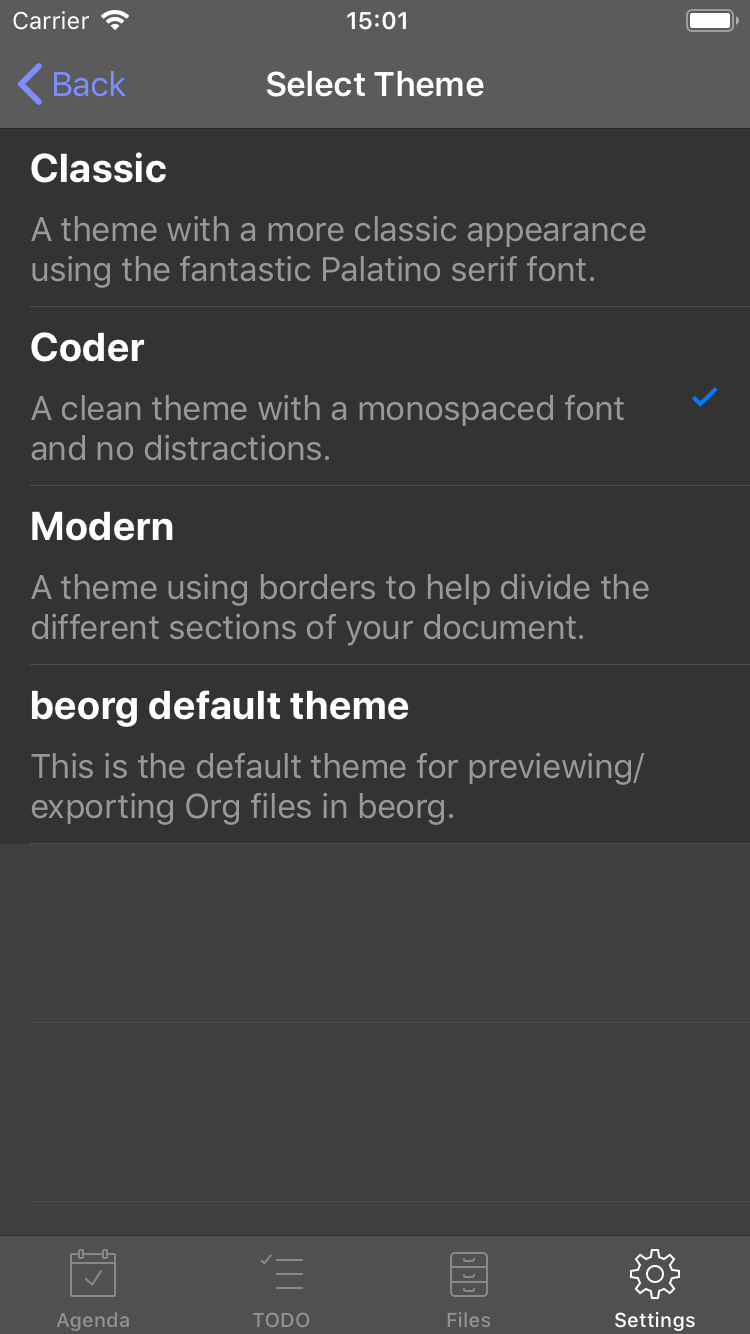Tap the Back button text
The image size is (750, 1334).
[x=89, y=84]
